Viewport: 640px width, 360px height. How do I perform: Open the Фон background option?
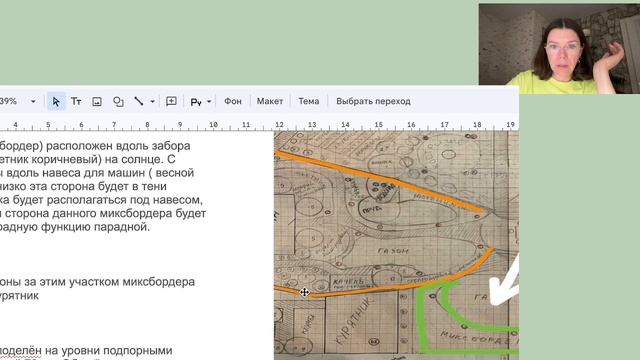pyautogui.click(x=233, y=101)
